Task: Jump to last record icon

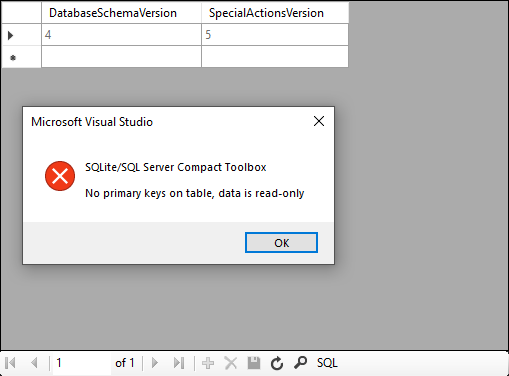Action: point(179,363)
